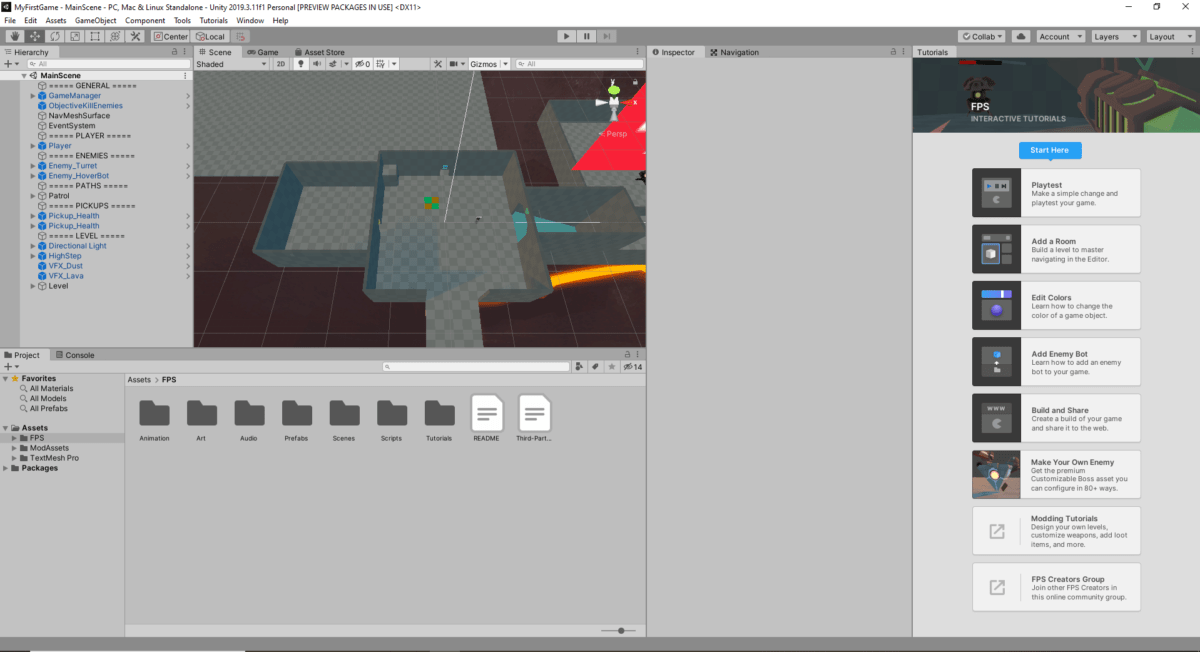
Task: Select the Hand tool in the toolbar
Action: point(15,36)
